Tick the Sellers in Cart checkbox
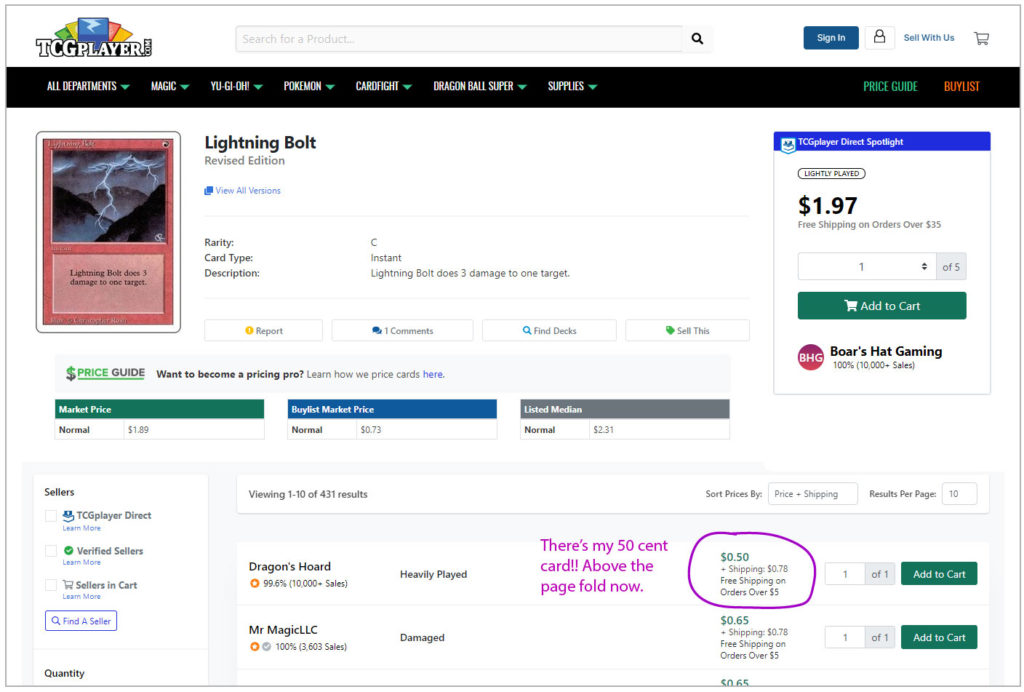Screen dimensions: 1024x692 (x=51, y=585)
